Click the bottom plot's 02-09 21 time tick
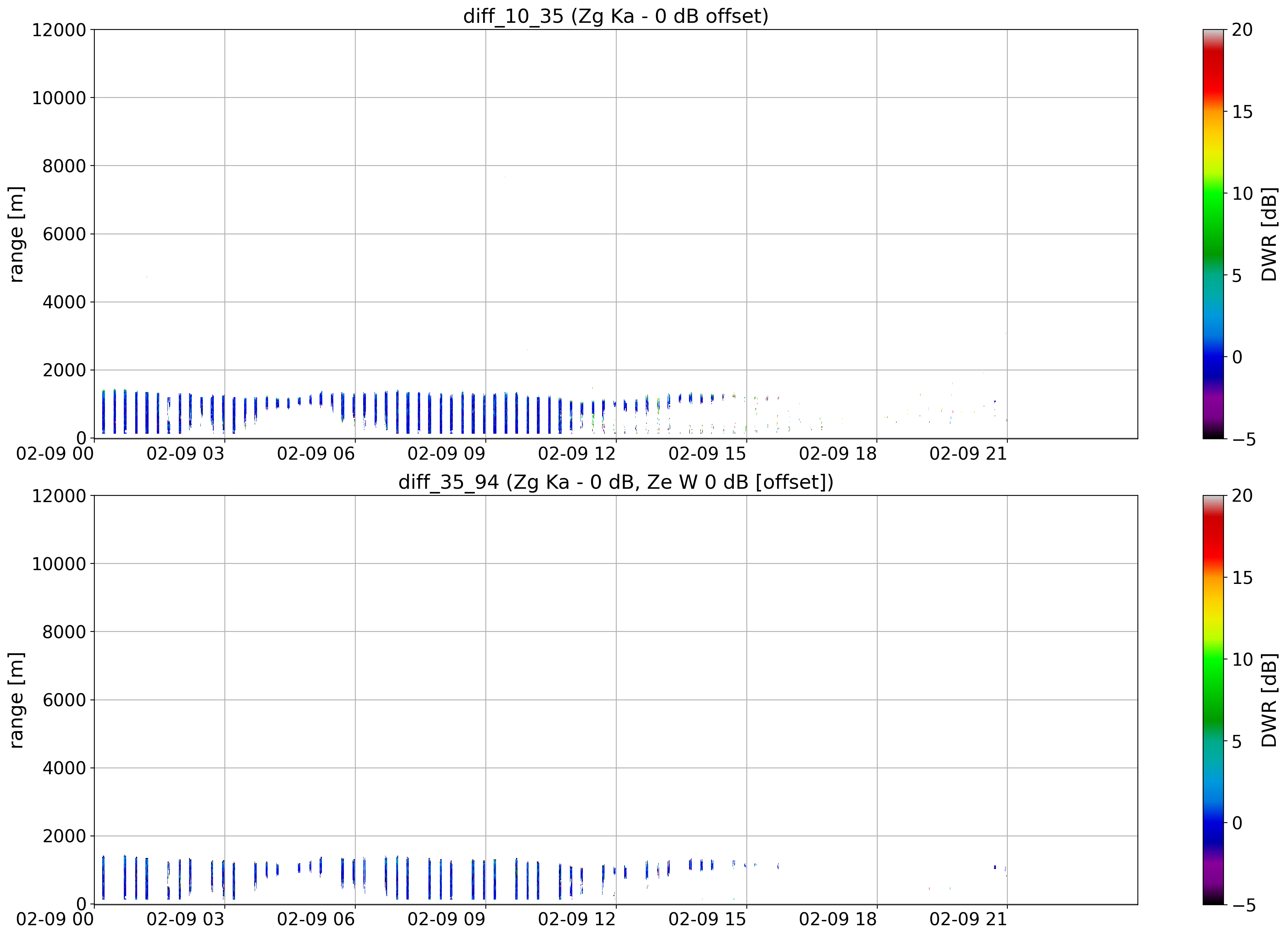This screenshot has width=1288, height=937. pos(968,919)
